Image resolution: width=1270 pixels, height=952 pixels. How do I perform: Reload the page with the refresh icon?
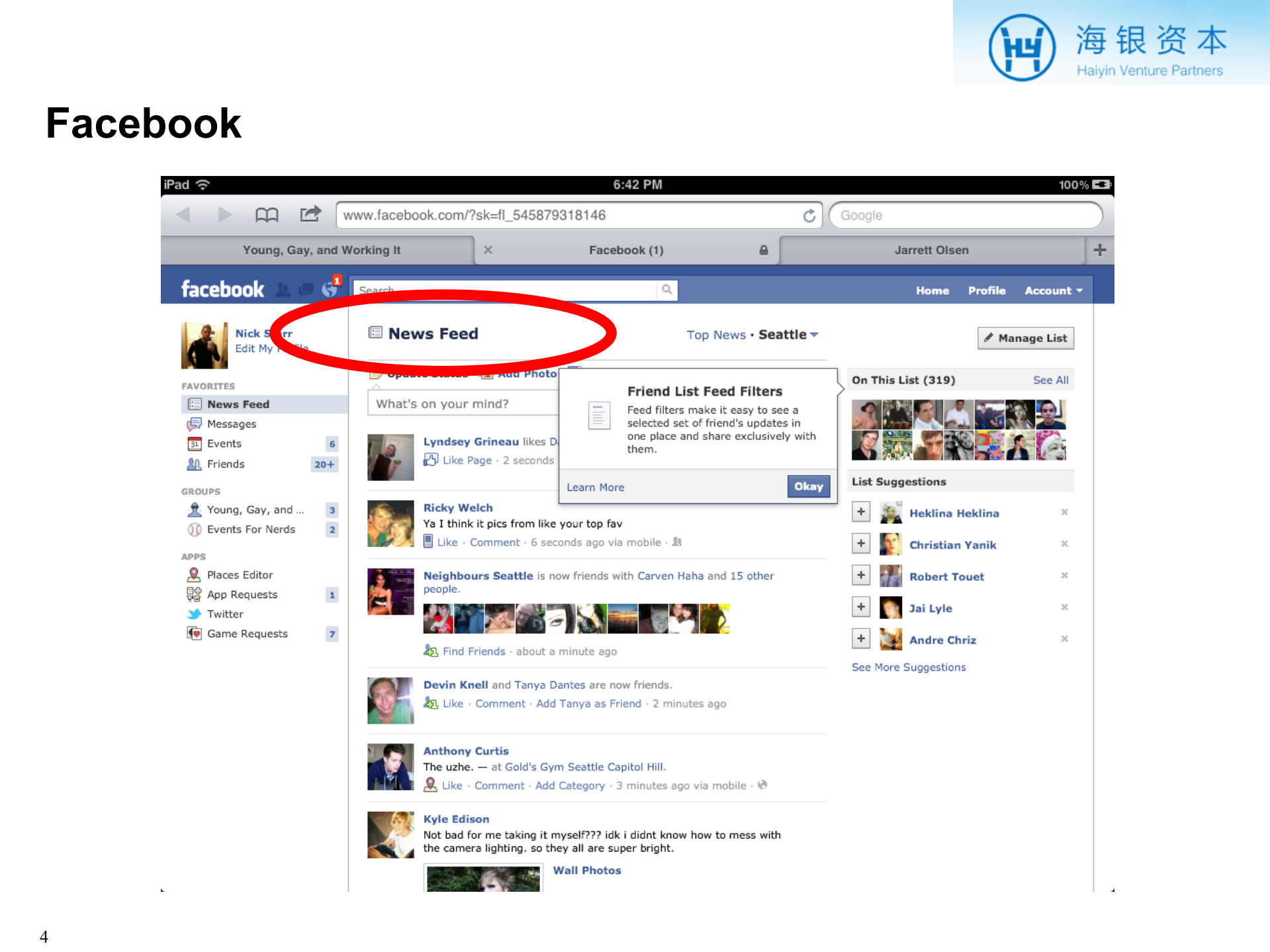pyautogui.click(x=809, y=216)
